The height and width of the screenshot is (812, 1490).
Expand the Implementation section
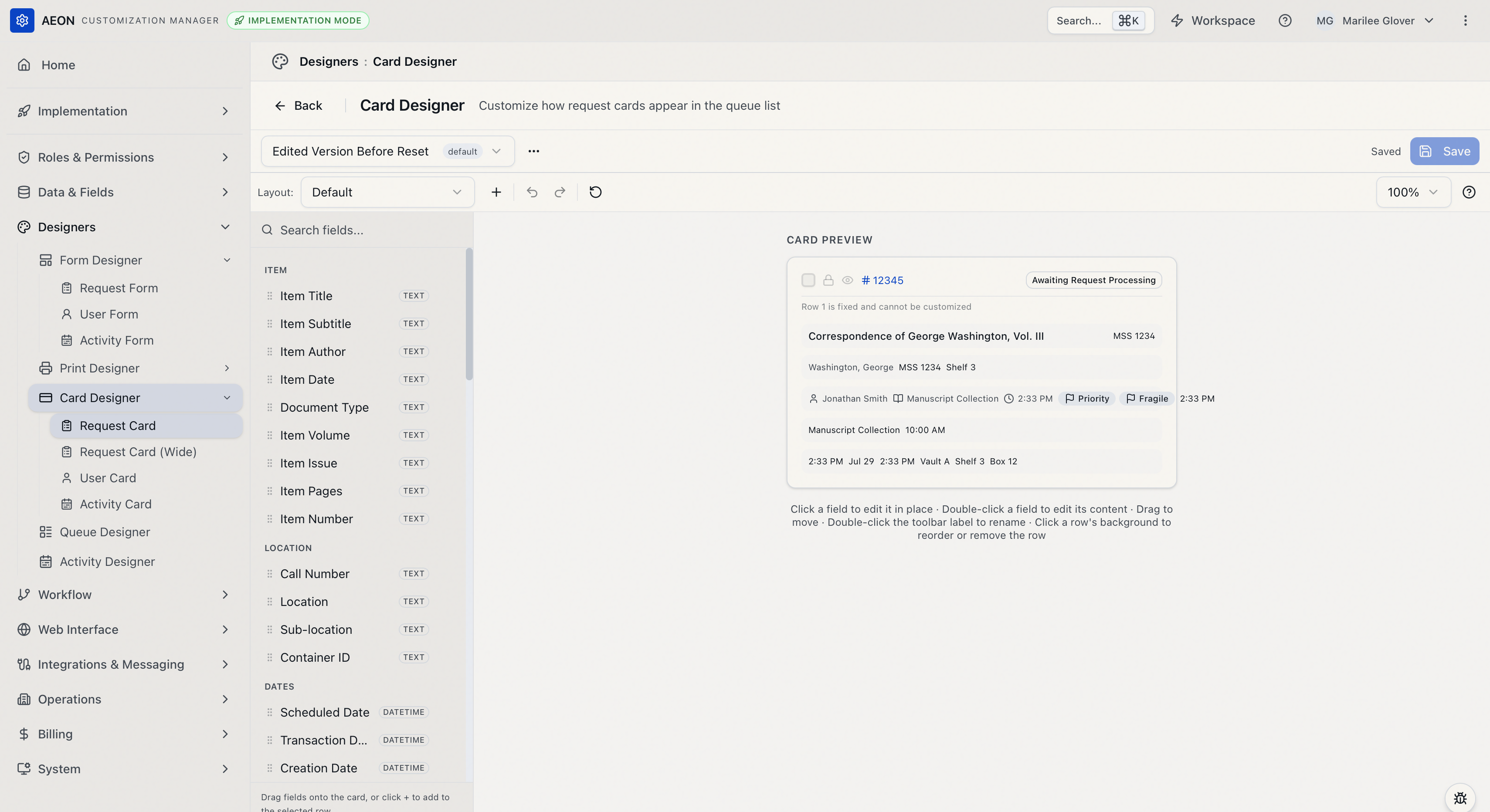[x=124, y=111]
